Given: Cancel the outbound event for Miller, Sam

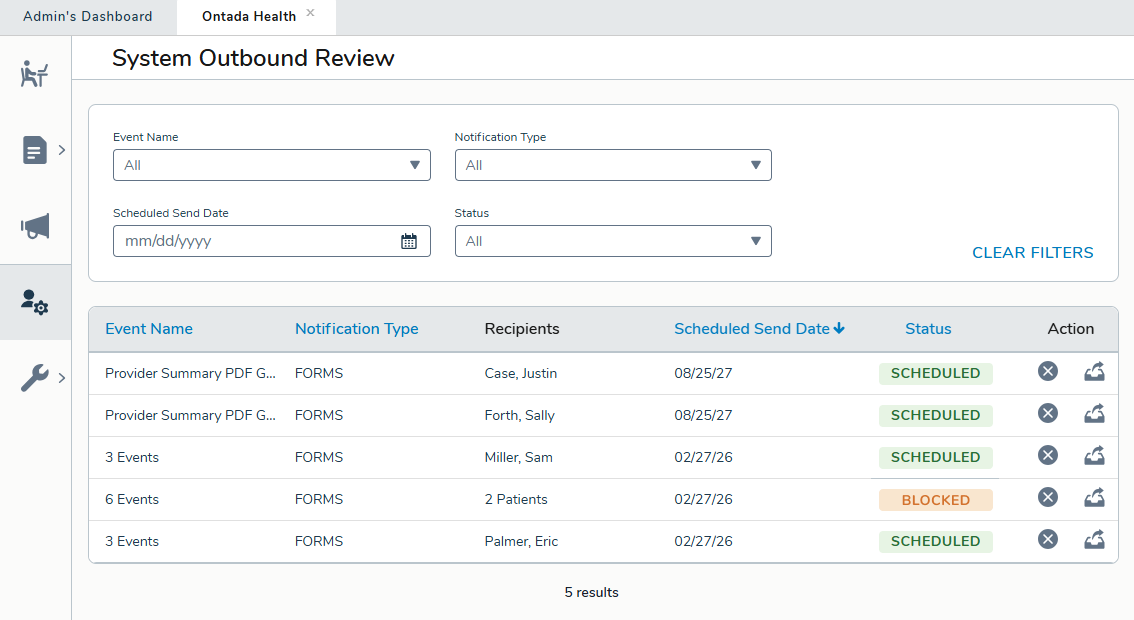Looking at the screenshot, I should pyautogui.click(x=1047, y=455).
